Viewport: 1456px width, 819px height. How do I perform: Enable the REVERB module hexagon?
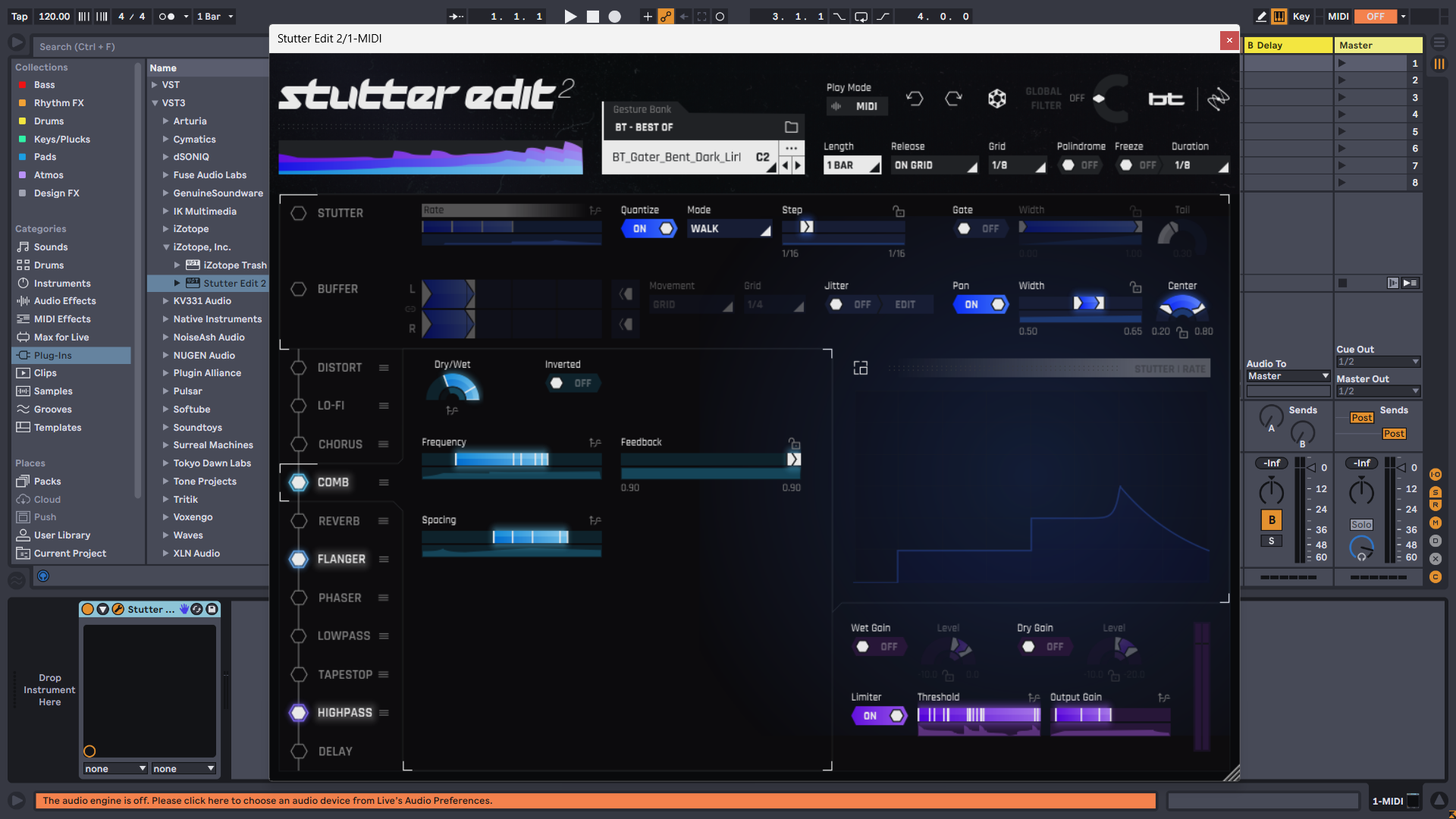coord(299,521)
